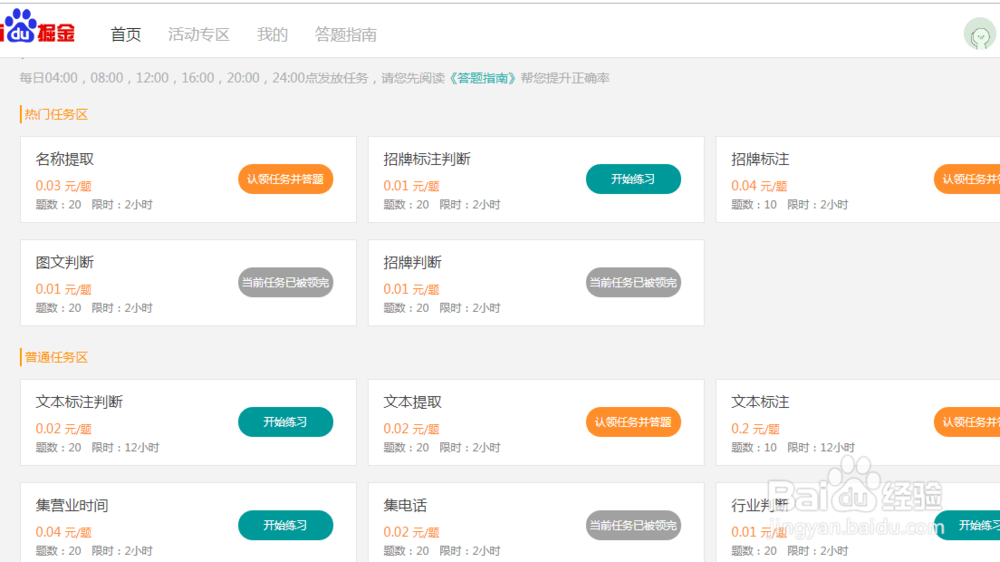Select the 集电话 card title
This screenshot has height=562, width=1000.
click(405, 506)
